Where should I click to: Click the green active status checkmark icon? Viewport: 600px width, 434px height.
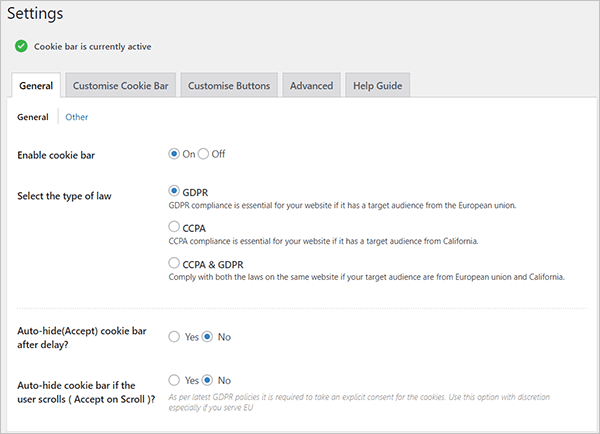[21, 46]
